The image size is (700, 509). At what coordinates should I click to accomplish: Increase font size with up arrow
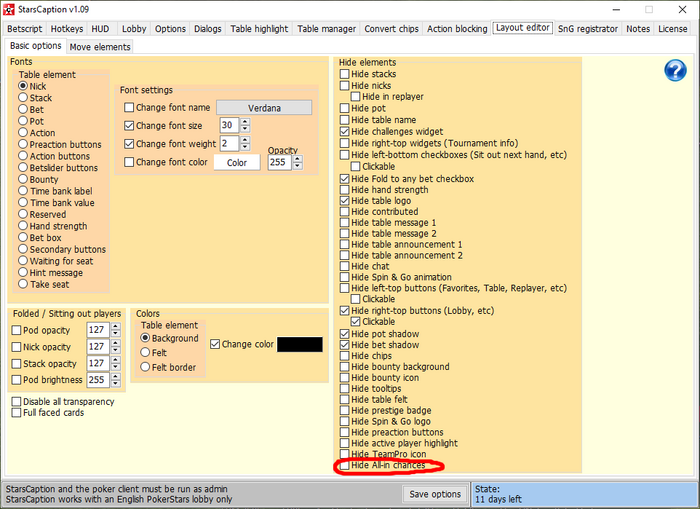[245, 121]
